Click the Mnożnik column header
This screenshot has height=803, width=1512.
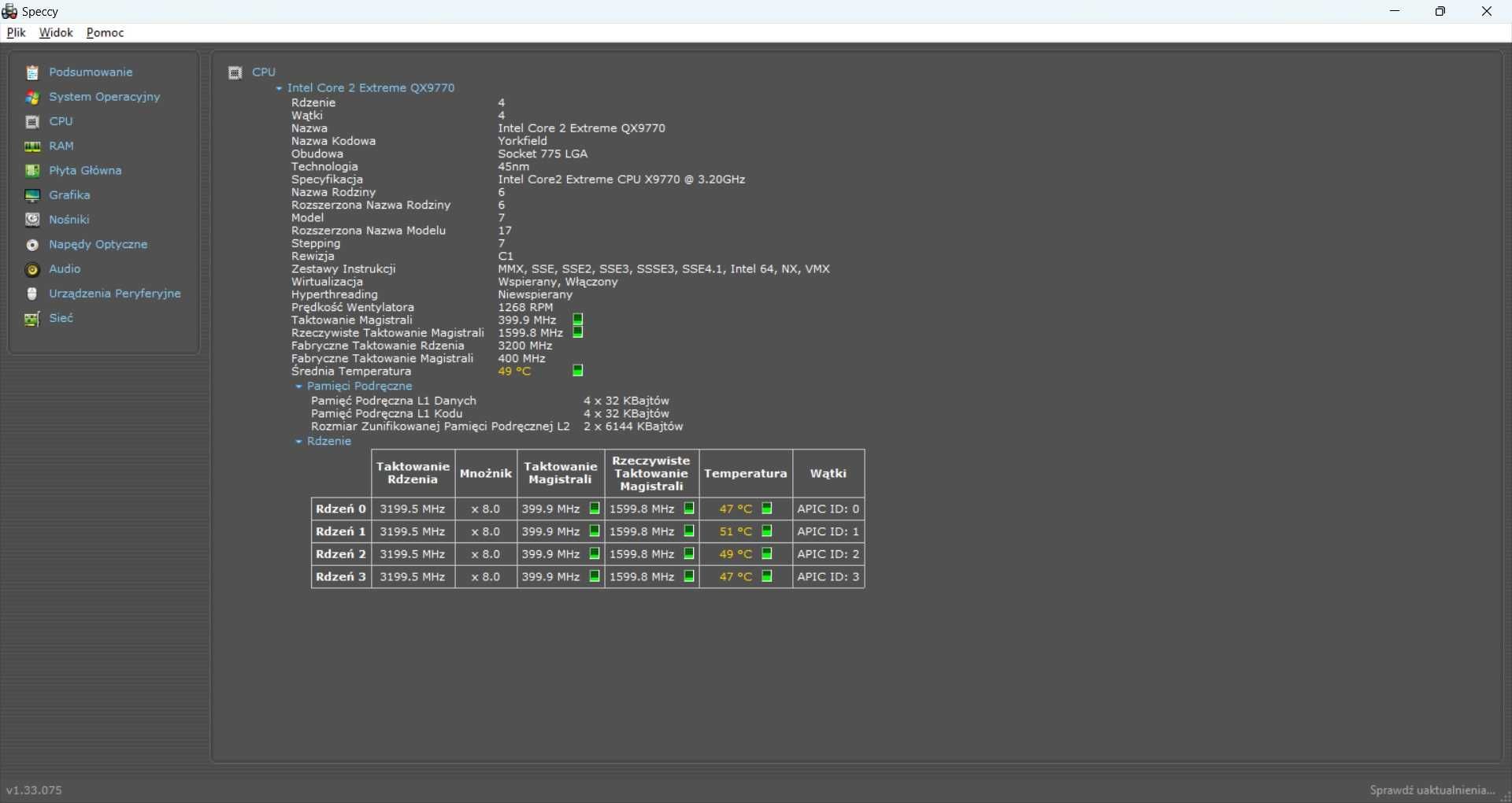pos(486,473)
